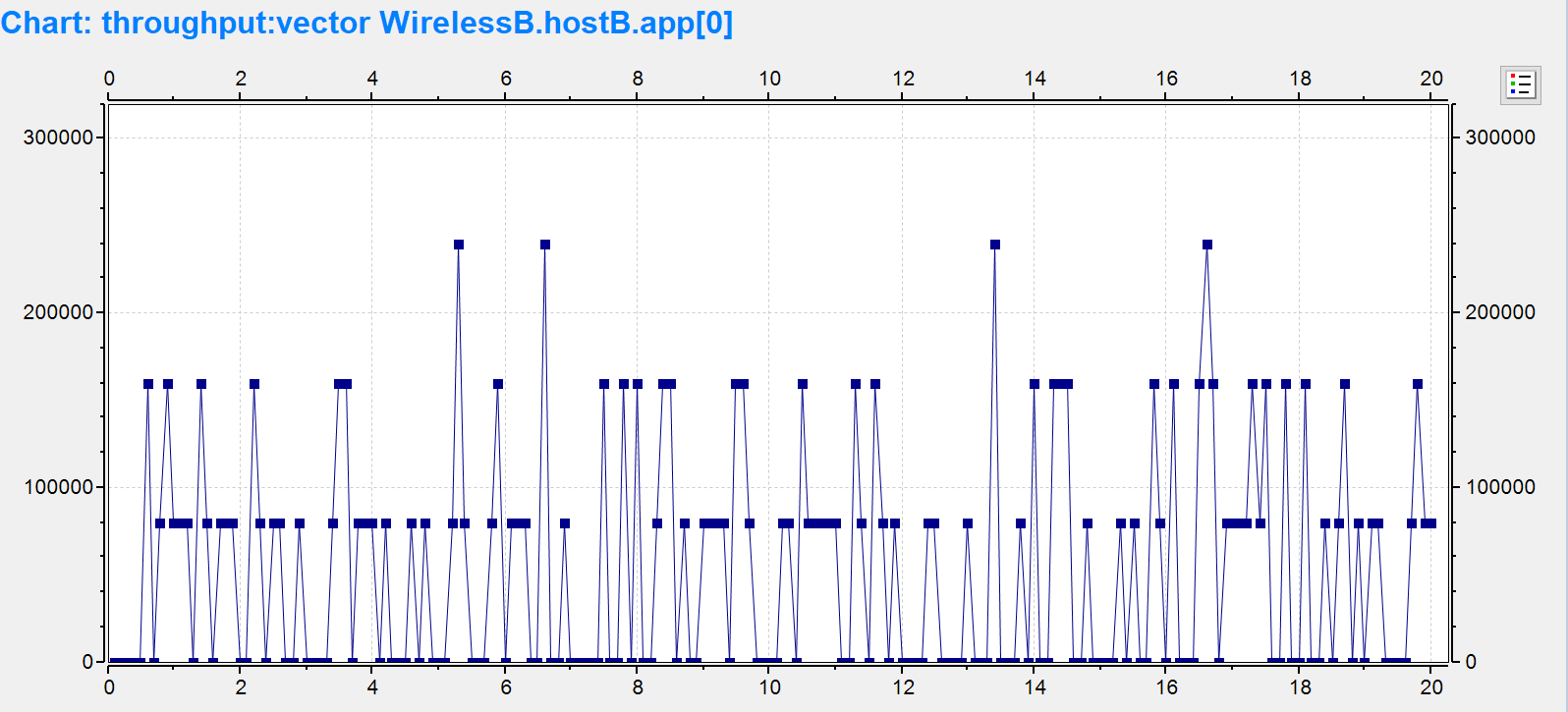Click the 4 label on top axis
Screen dimensions: 1568x712
pyautogui.click(x=372, y=79)
